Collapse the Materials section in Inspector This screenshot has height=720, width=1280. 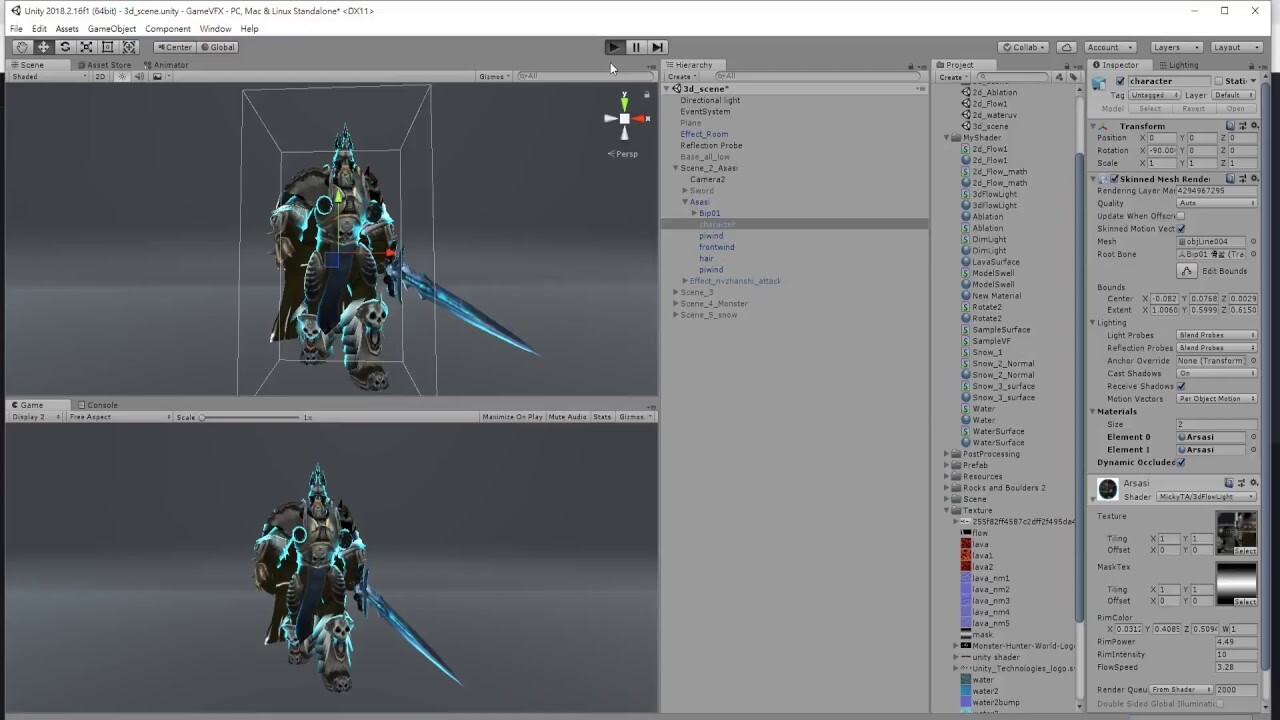(1093, 411)
